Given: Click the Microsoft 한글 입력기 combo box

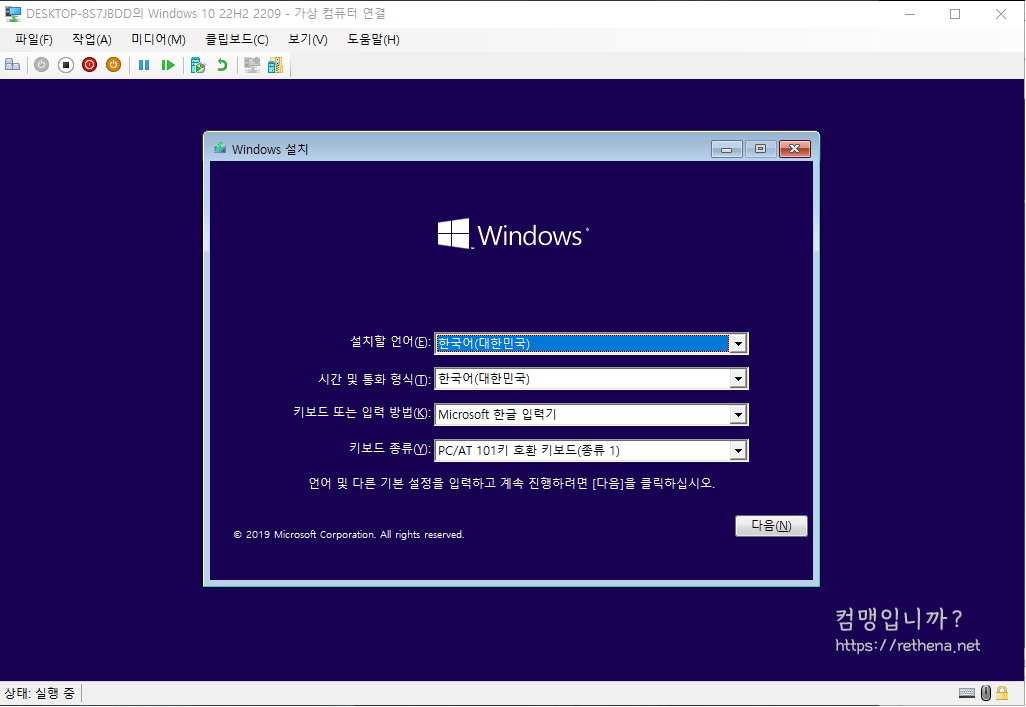Looking at the screenshot, I should click(591, 414).
